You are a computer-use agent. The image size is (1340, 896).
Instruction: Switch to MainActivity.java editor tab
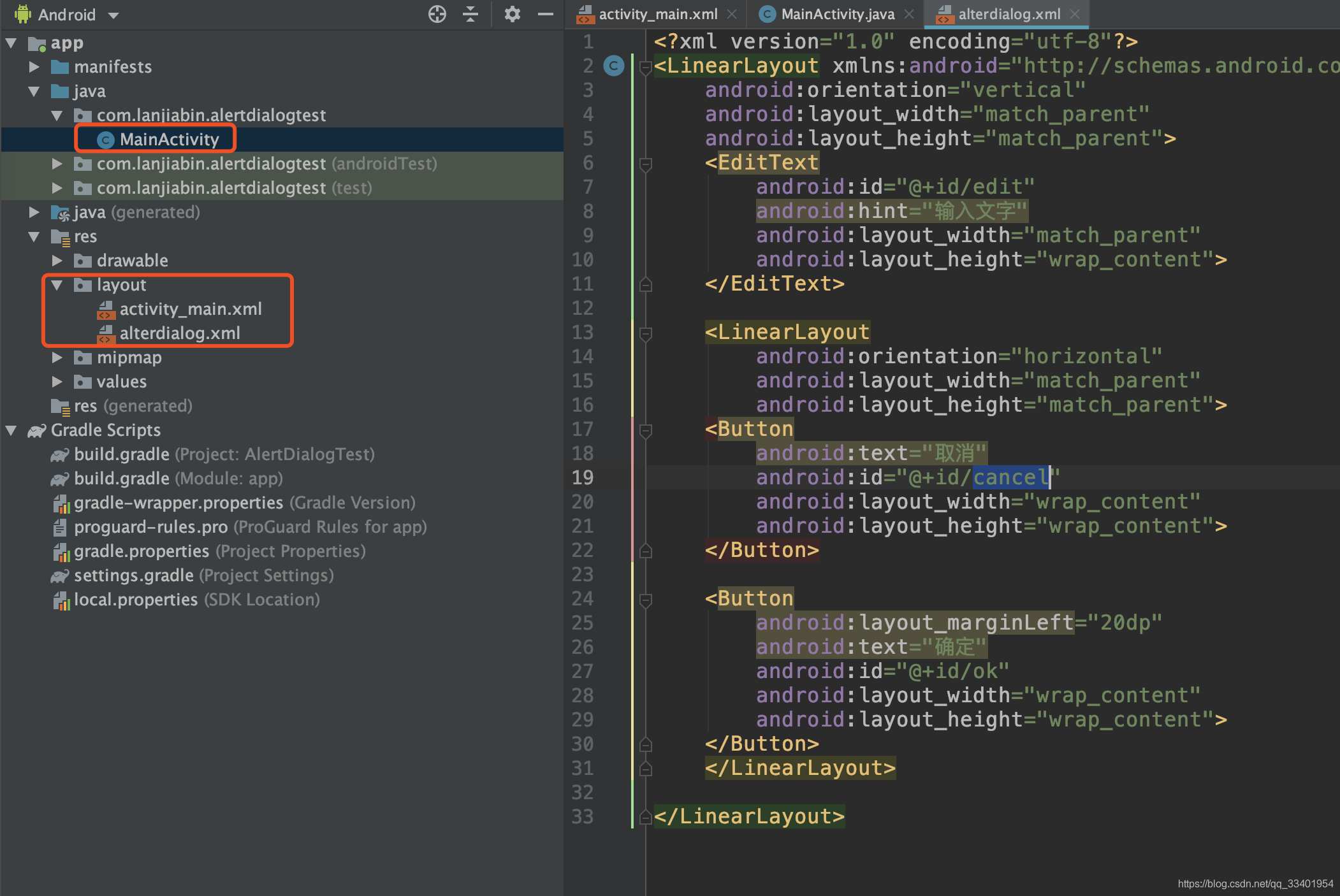pyautogui.click(x=837, y=14)
